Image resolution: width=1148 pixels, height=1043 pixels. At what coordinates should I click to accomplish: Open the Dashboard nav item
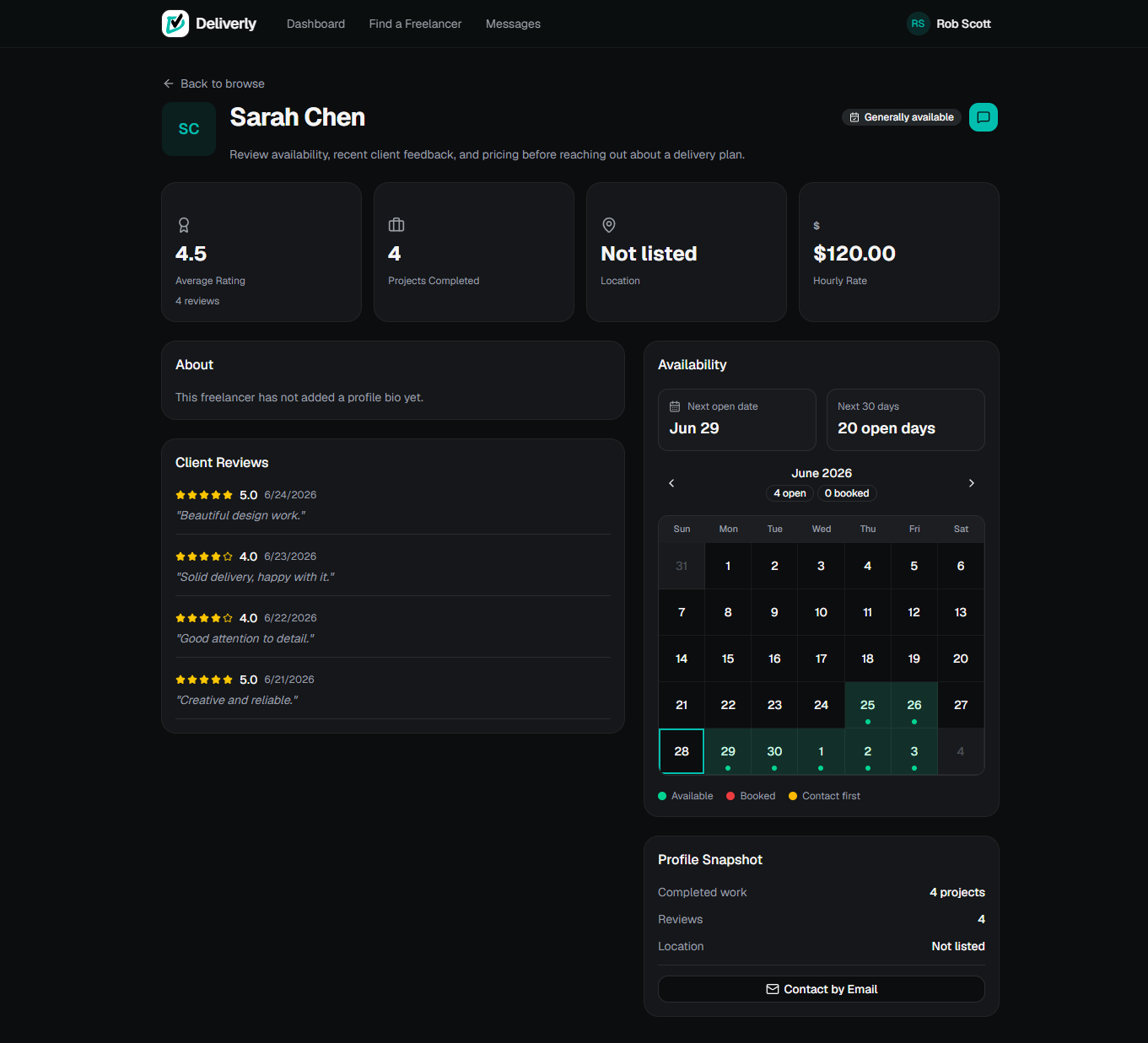tap(315, 24)
